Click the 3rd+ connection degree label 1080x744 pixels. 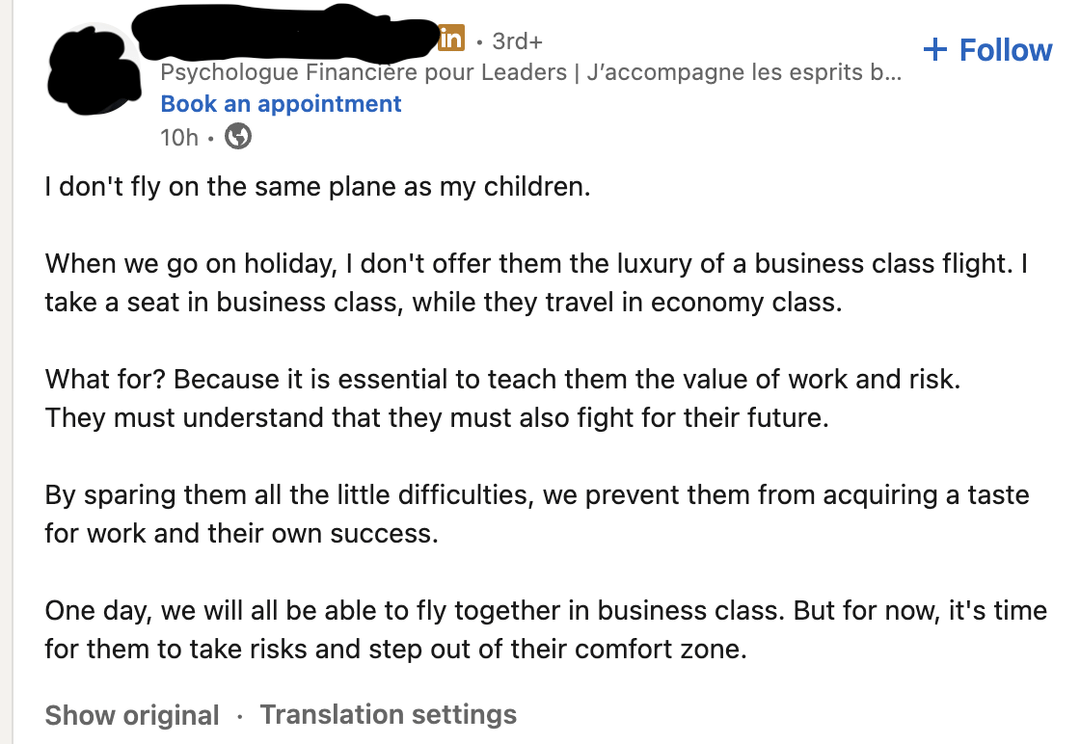click(x=517, y=41)
